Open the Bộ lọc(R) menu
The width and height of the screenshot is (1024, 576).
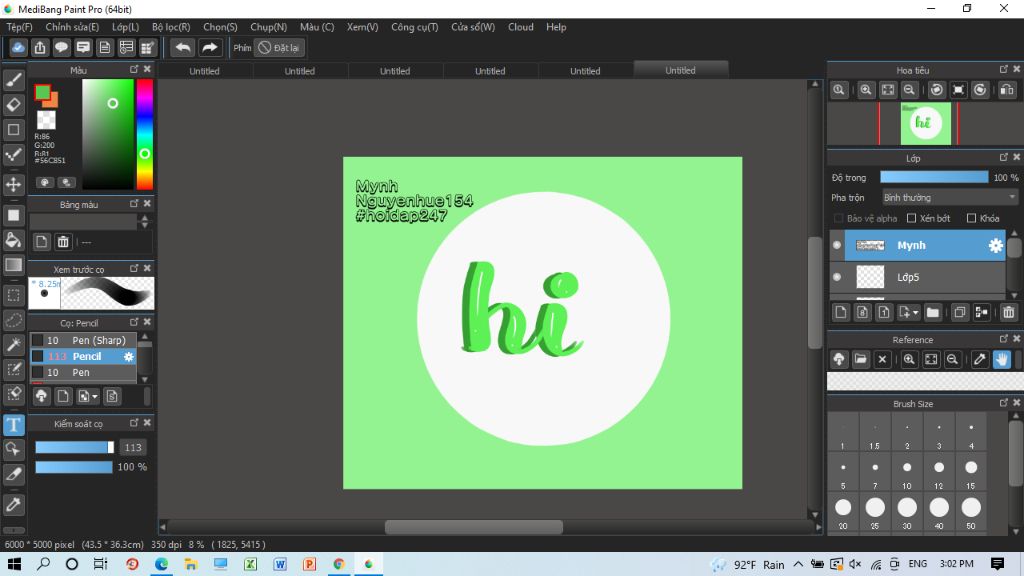tap(171, 27)
